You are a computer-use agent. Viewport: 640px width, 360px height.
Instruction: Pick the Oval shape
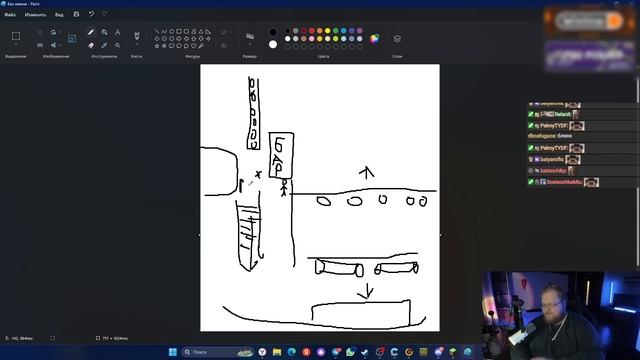171,31
